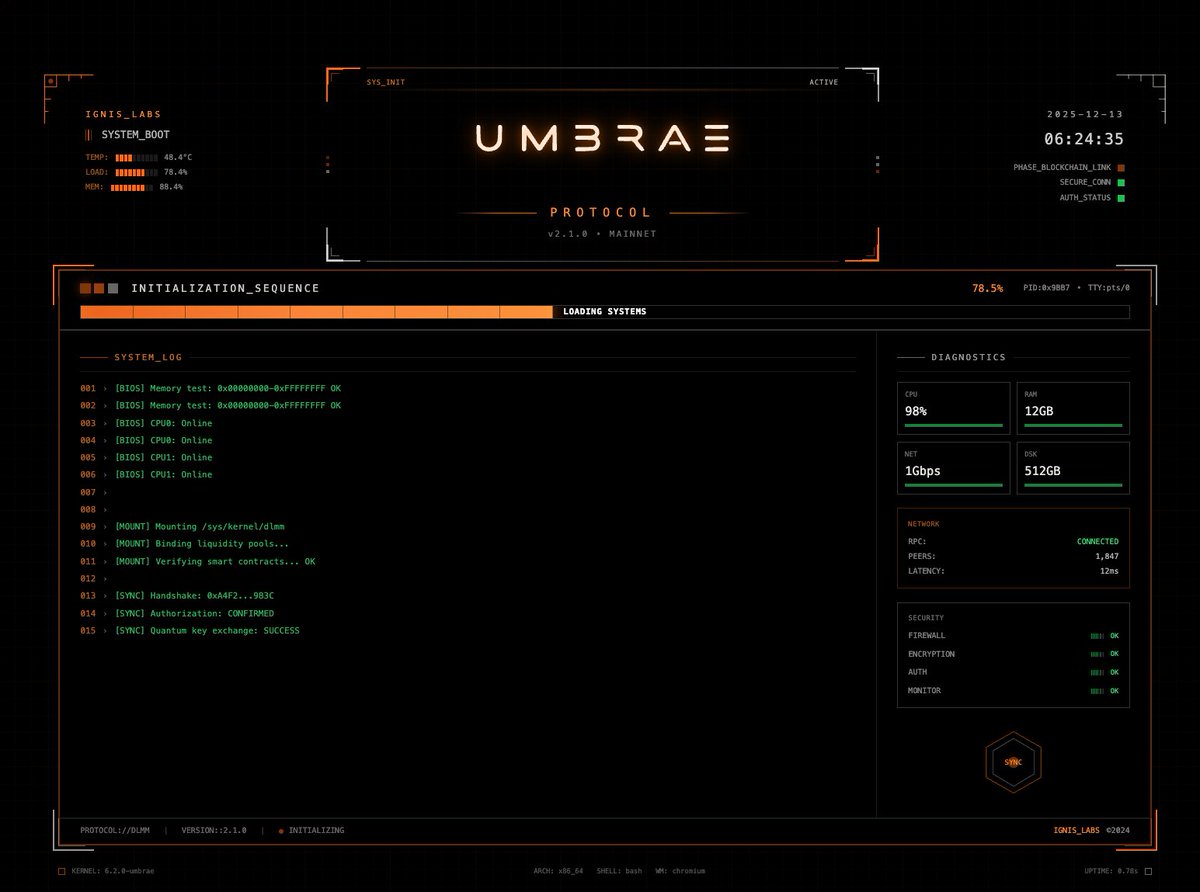The height and width of the screenshot is (892, 1200).
Task: Click the green SECURE_CONN status indicator square
Action: click(1121, 183)
